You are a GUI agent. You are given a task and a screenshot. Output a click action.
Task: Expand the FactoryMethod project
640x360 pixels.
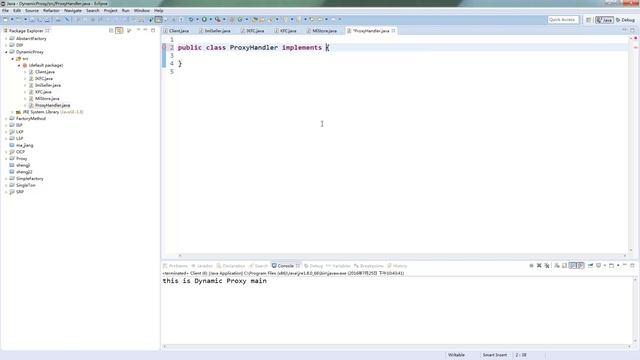[6, 118]
